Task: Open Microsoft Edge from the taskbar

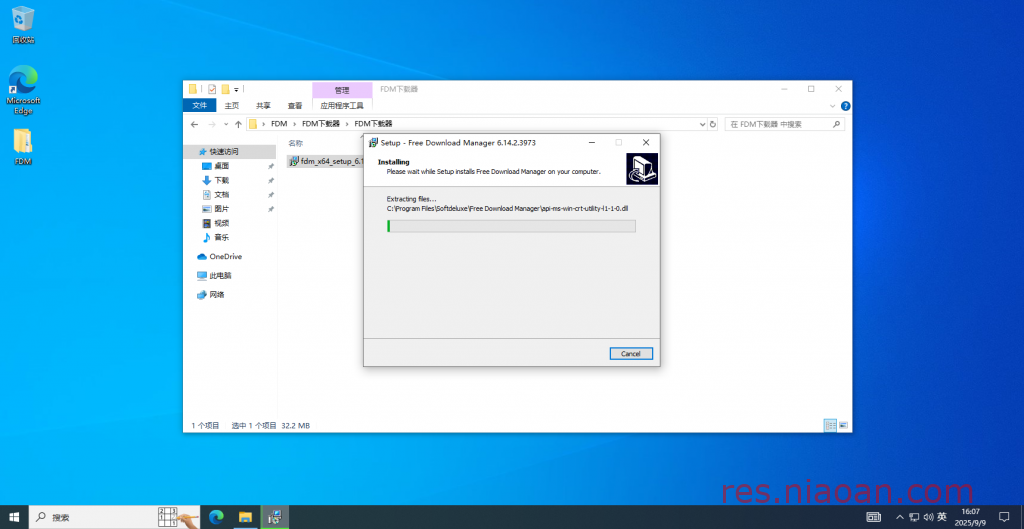Action: point(216,517)
